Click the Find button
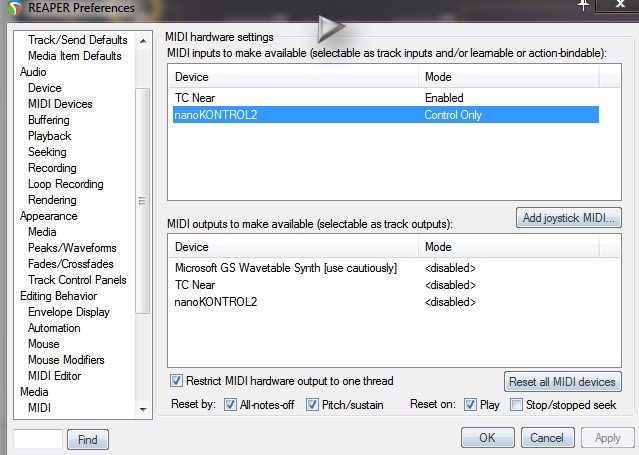Viewport: 639px width, 455px height. [88, 440]
